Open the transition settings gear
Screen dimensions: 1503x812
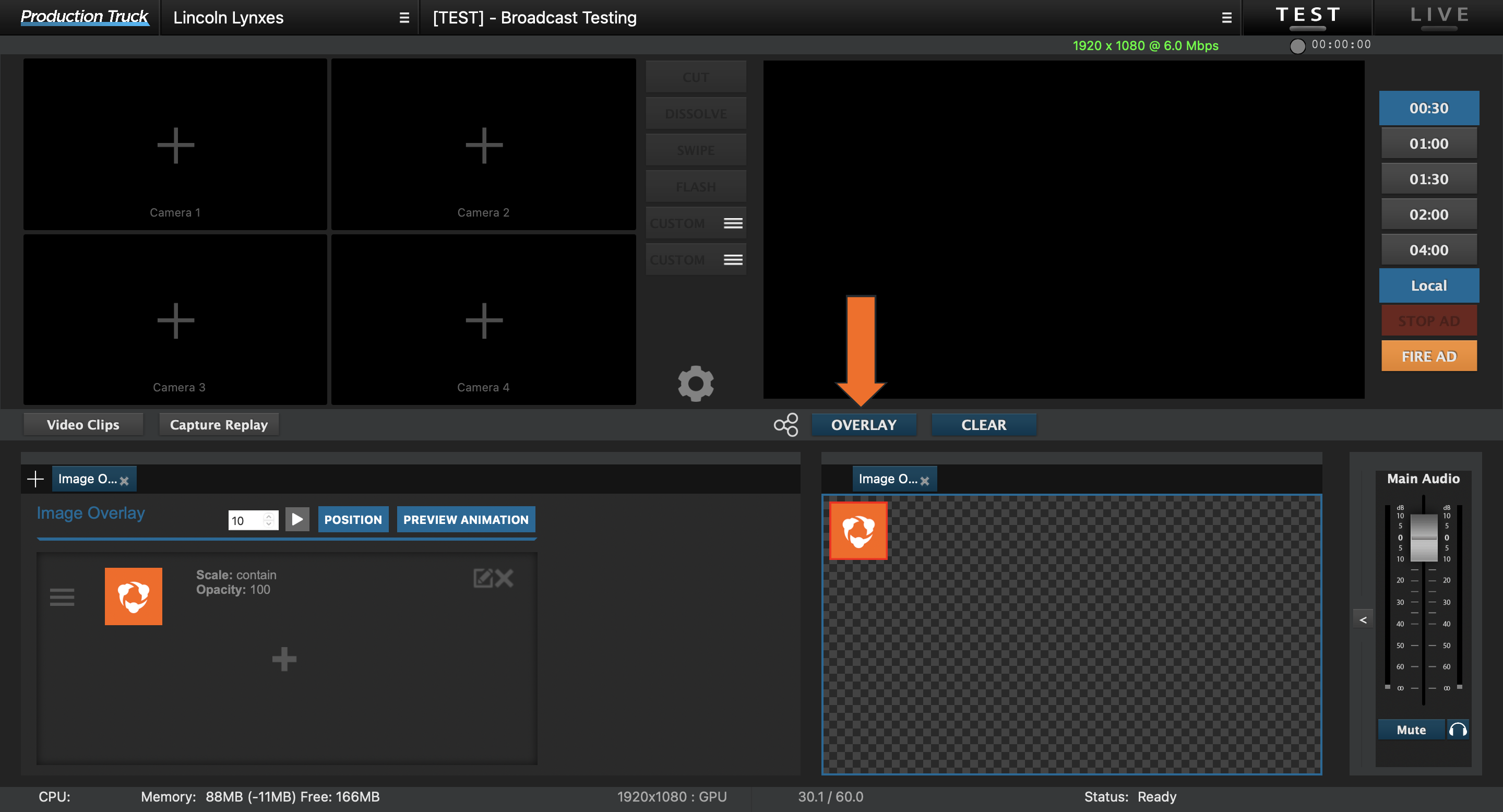pyautogui.click(x=696, y=383)
